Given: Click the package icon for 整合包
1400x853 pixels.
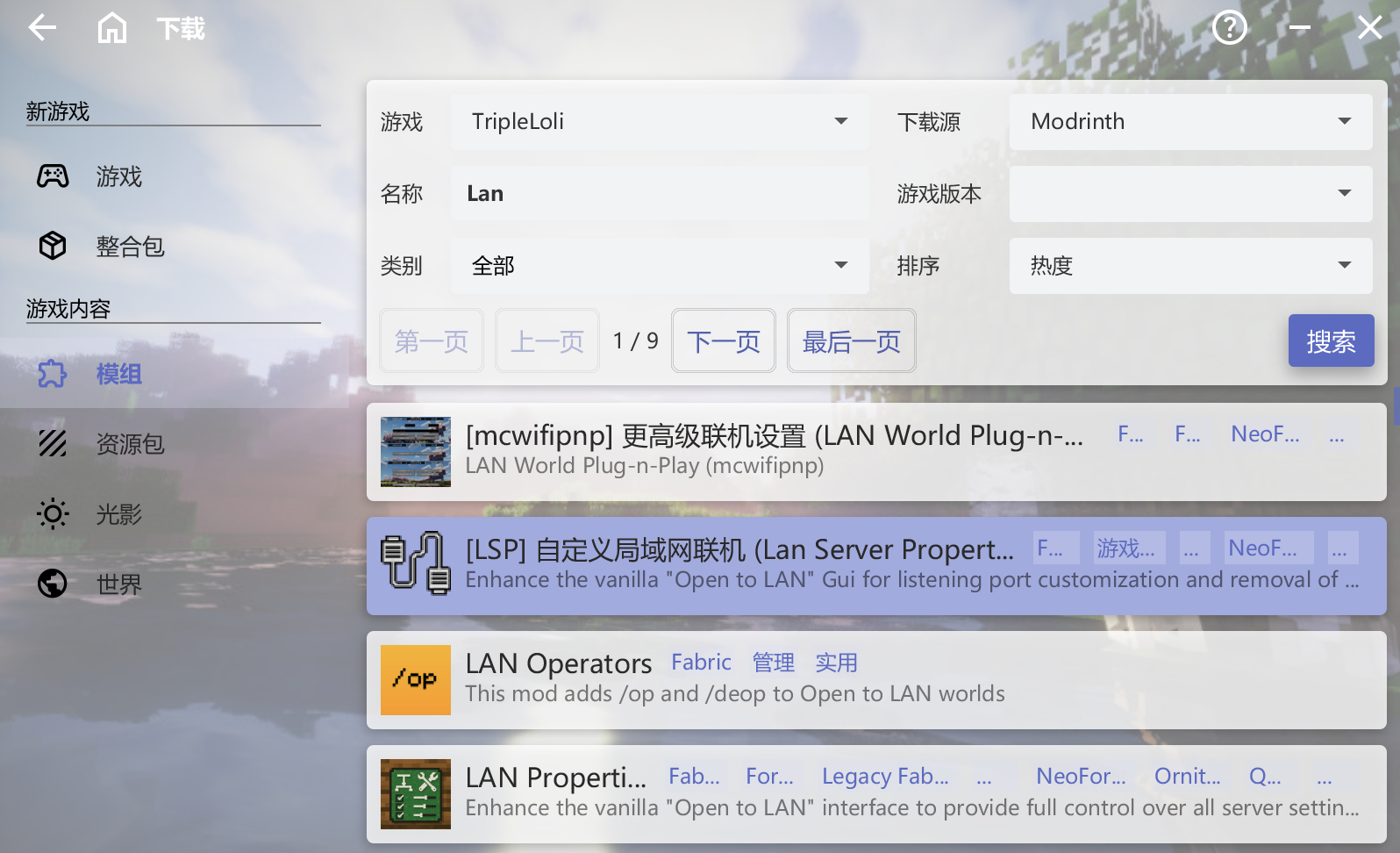Looking at the screenshot, I should 53,247.
